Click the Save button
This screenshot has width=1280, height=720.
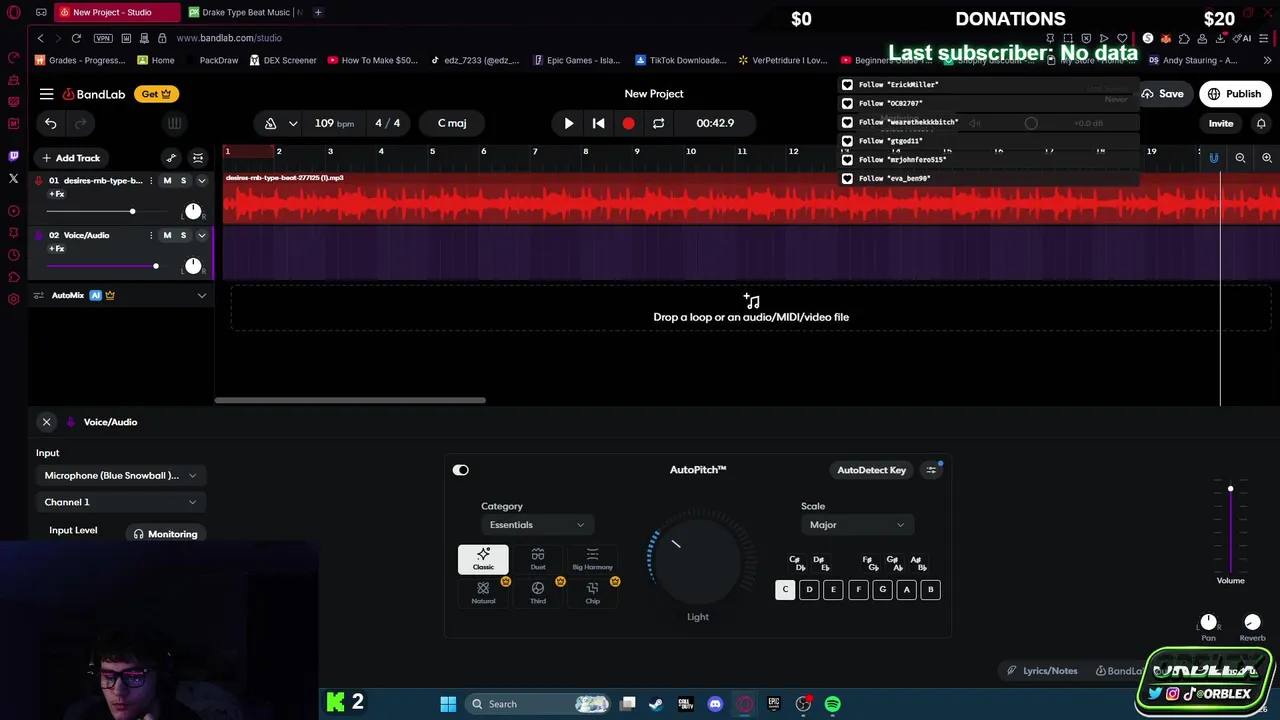[1162, 94]
